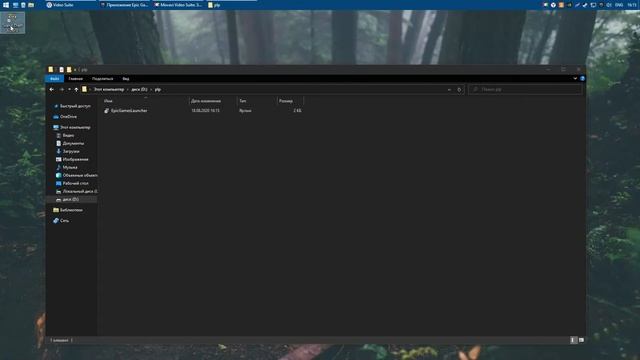Click the Recycle Bin icon in the taskbar

coord(23,5)
